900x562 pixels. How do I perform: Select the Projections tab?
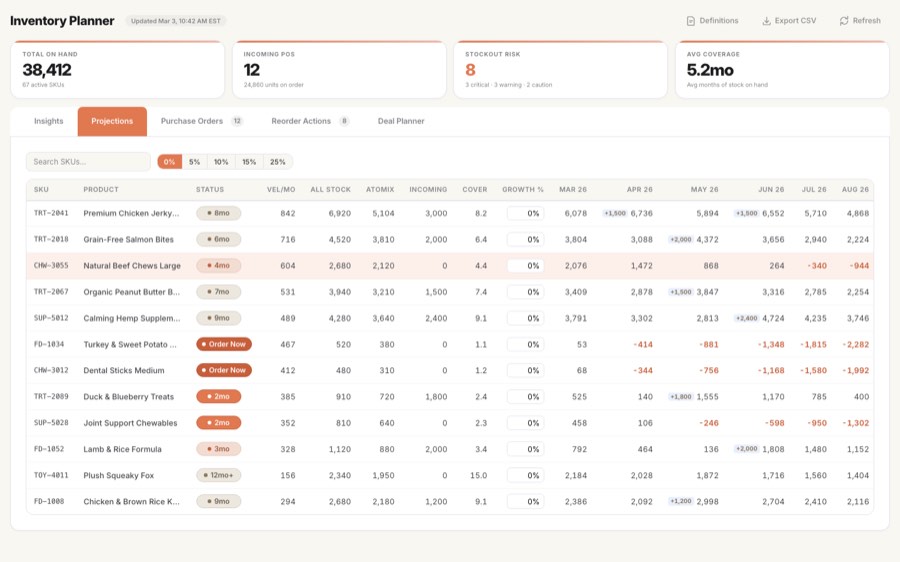pos(112,121)
